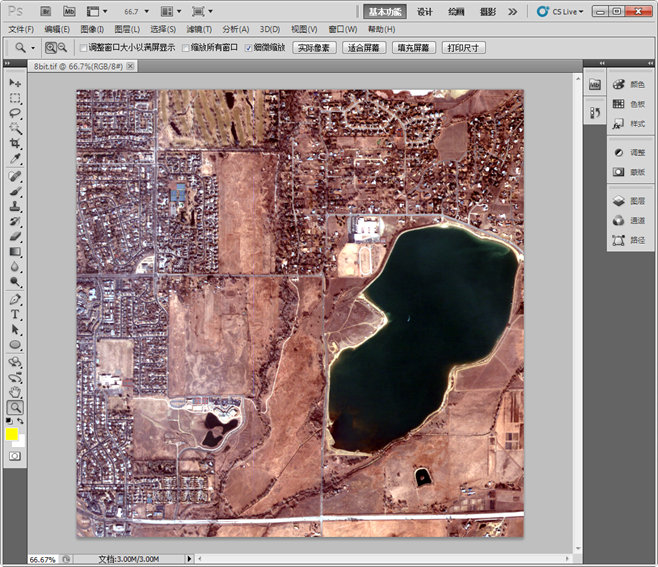Screen dimensions: 658x567
Task: Click the yellow foreground color swatch
Action: [x=12, y=434]
